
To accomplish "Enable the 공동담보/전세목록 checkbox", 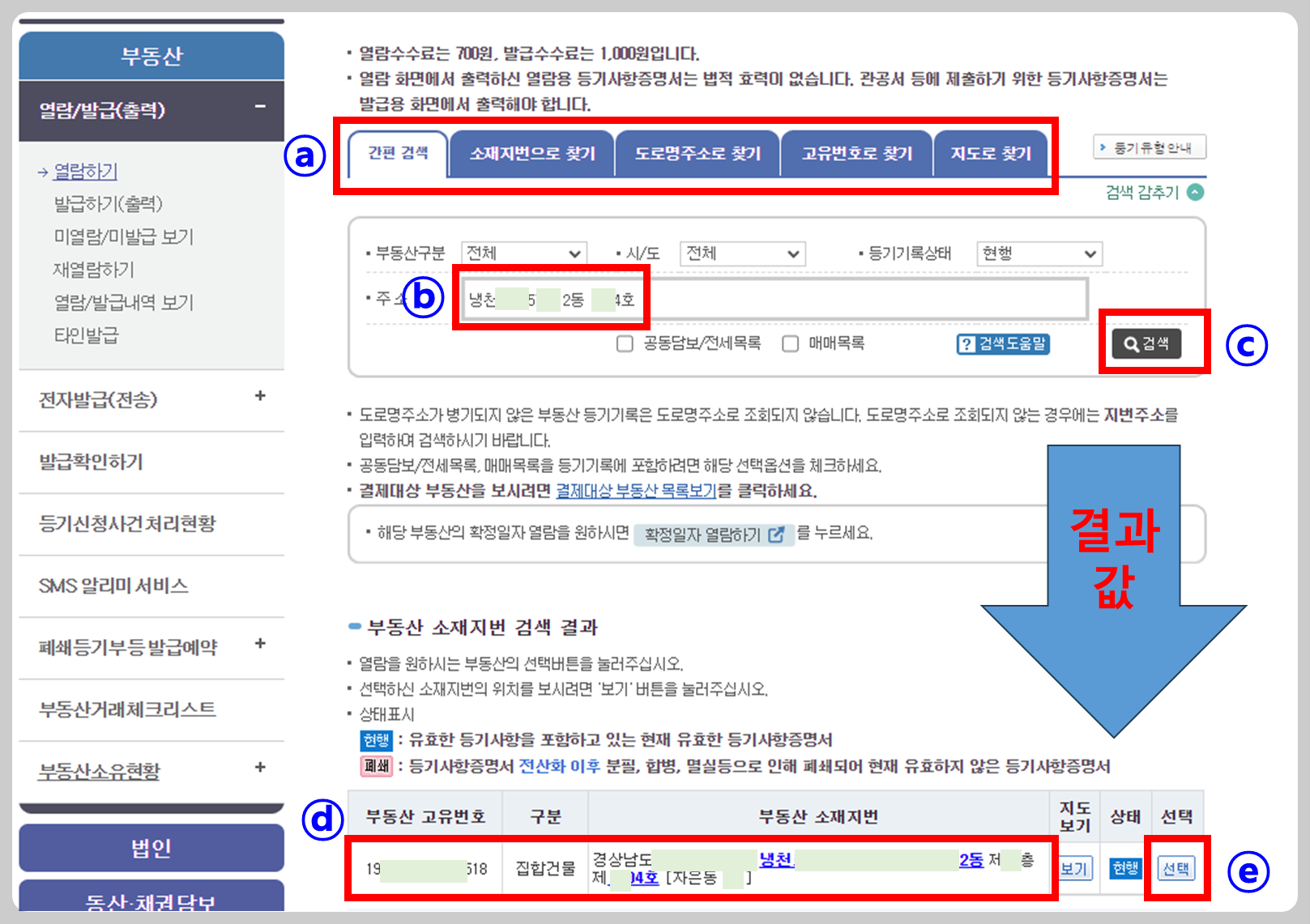I will pos(625,343).
